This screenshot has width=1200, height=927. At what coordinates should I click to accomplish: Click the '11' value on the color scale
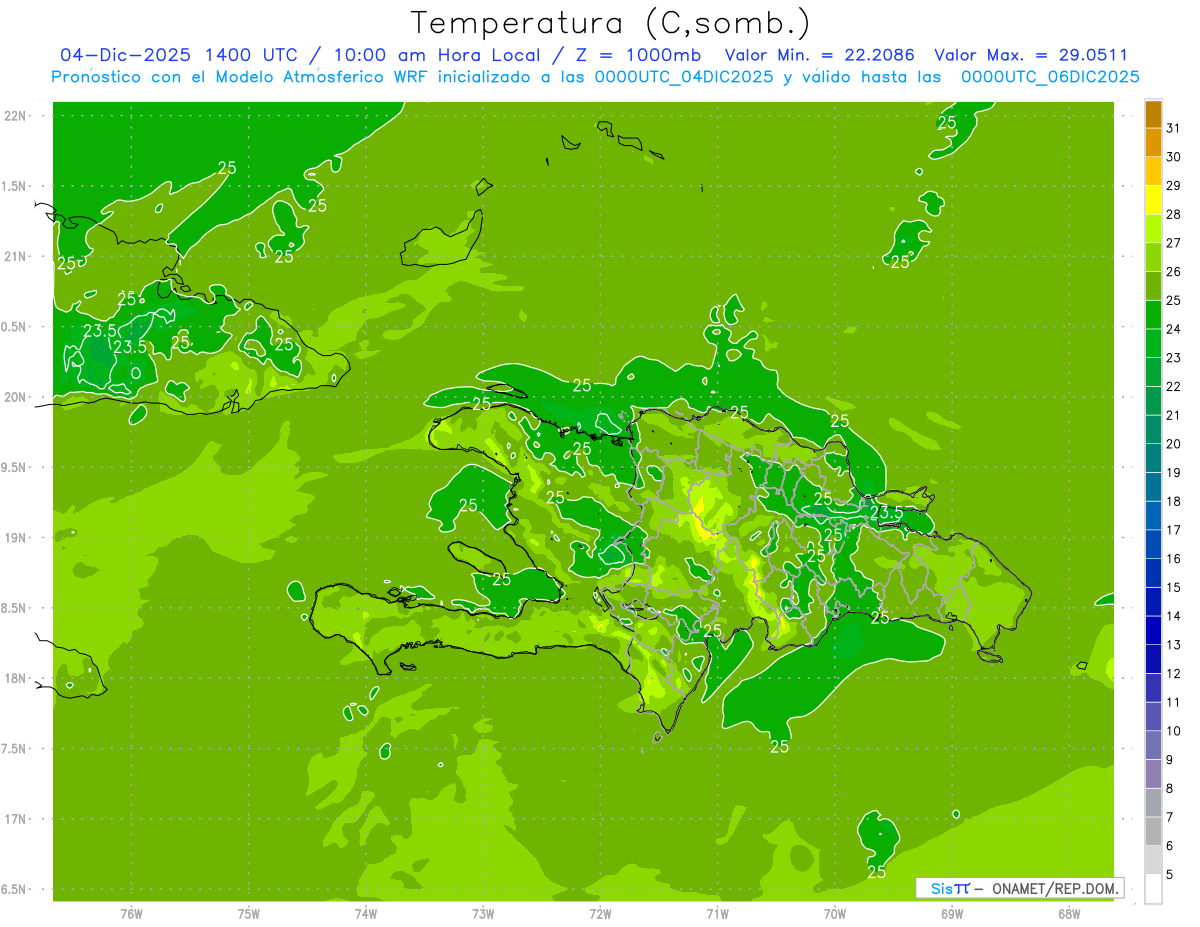[1174, 703]
